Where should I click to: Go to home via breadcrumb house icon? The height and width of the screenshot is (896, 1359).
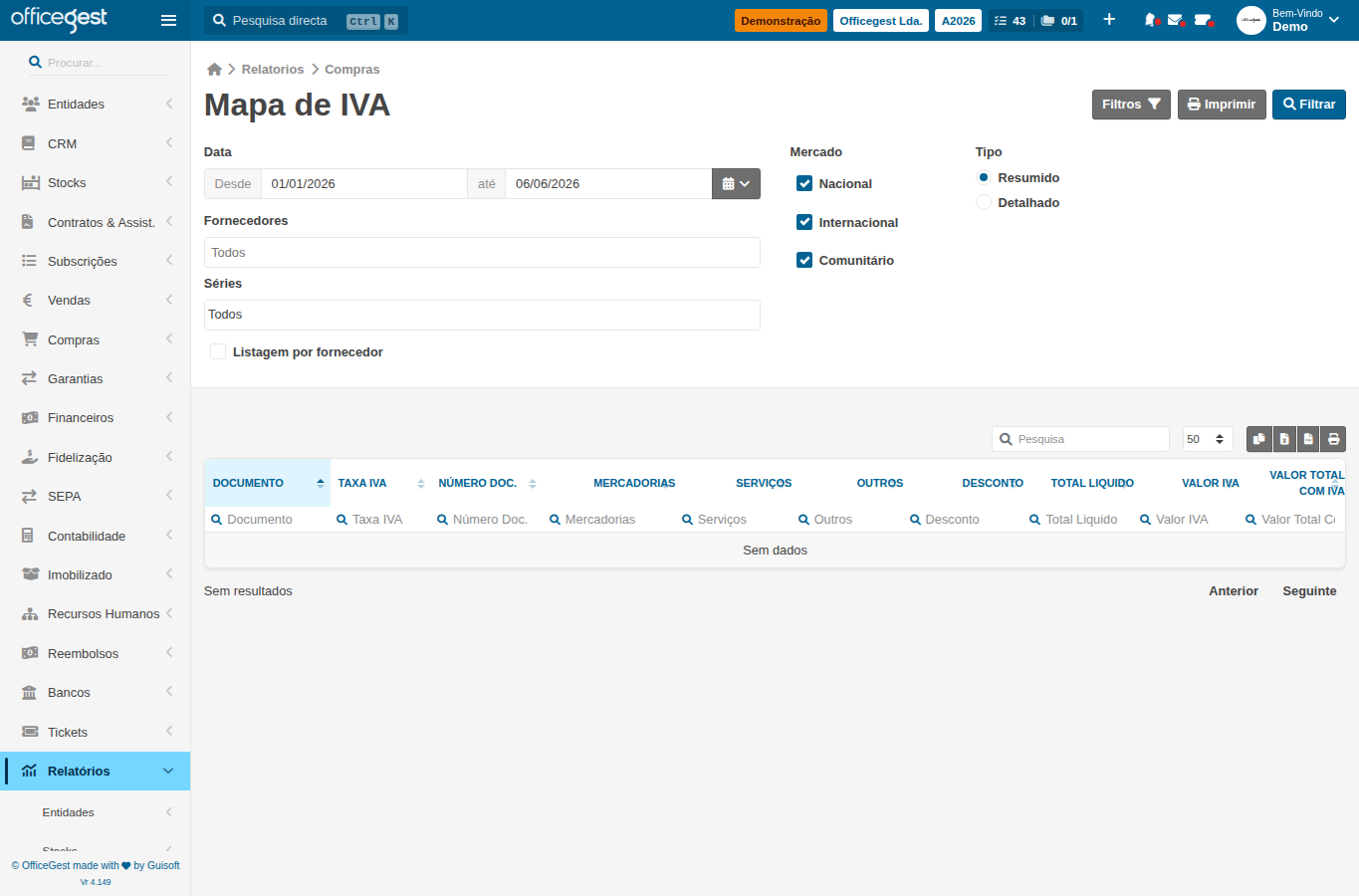(214, 70)
